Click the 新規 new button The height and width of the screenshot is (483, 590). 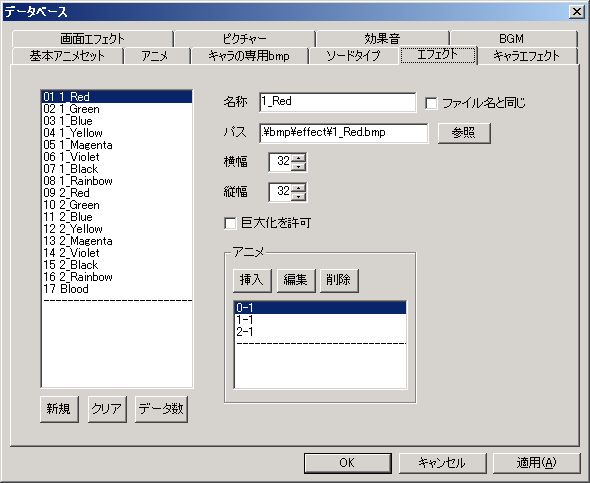59,409
